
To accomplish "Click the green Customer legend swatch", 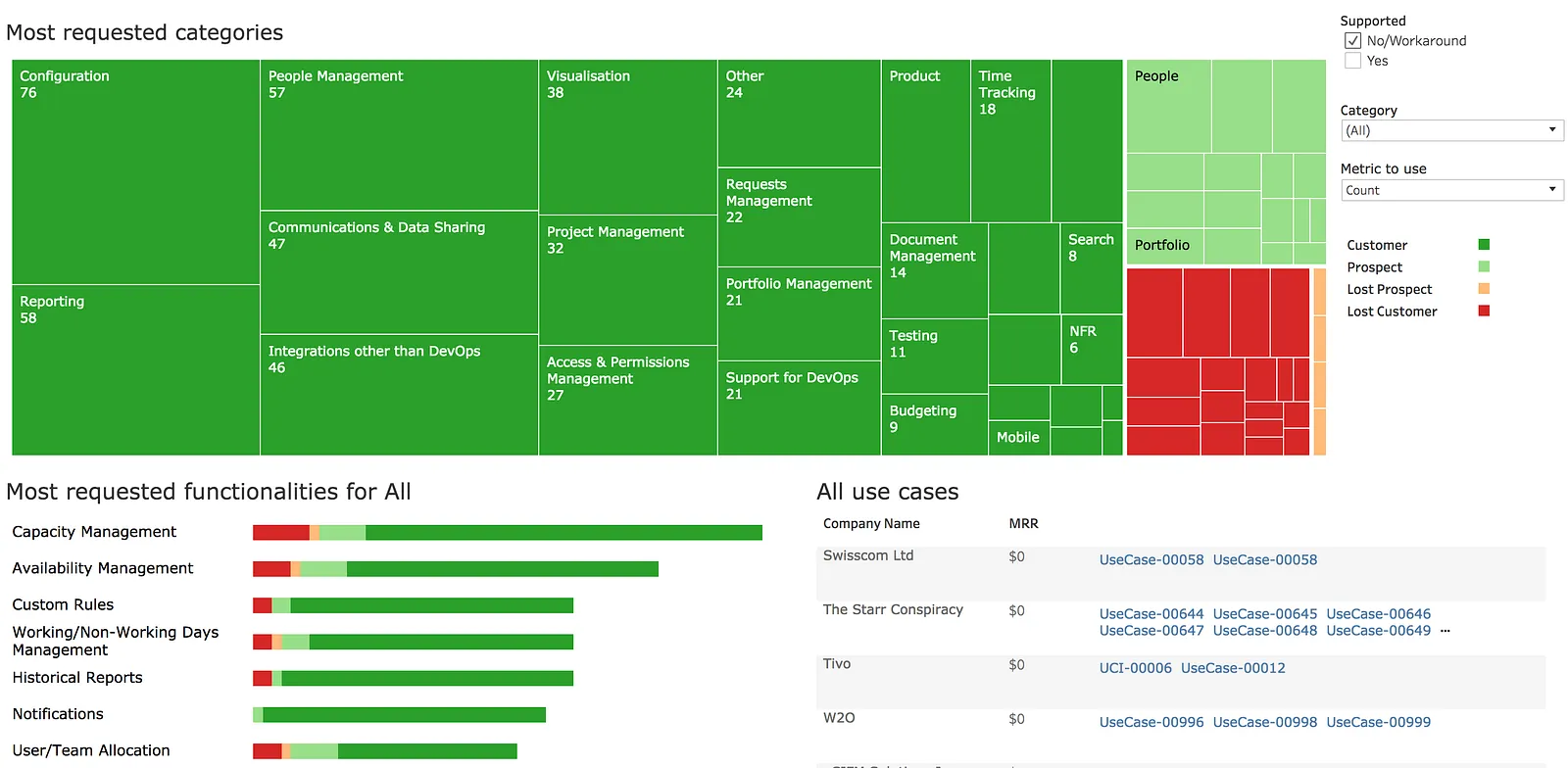I will pyautogui.click(x=1484, y=245).
